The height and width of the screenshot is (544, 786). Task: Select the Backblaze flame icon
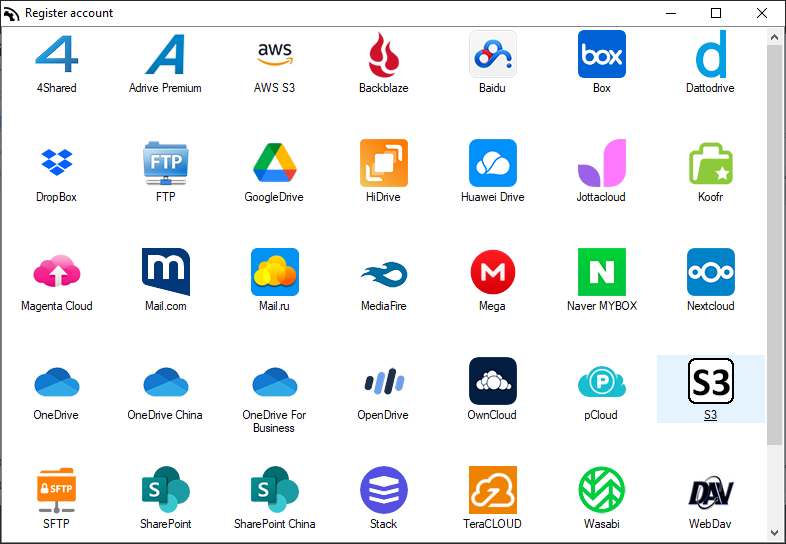383,54
